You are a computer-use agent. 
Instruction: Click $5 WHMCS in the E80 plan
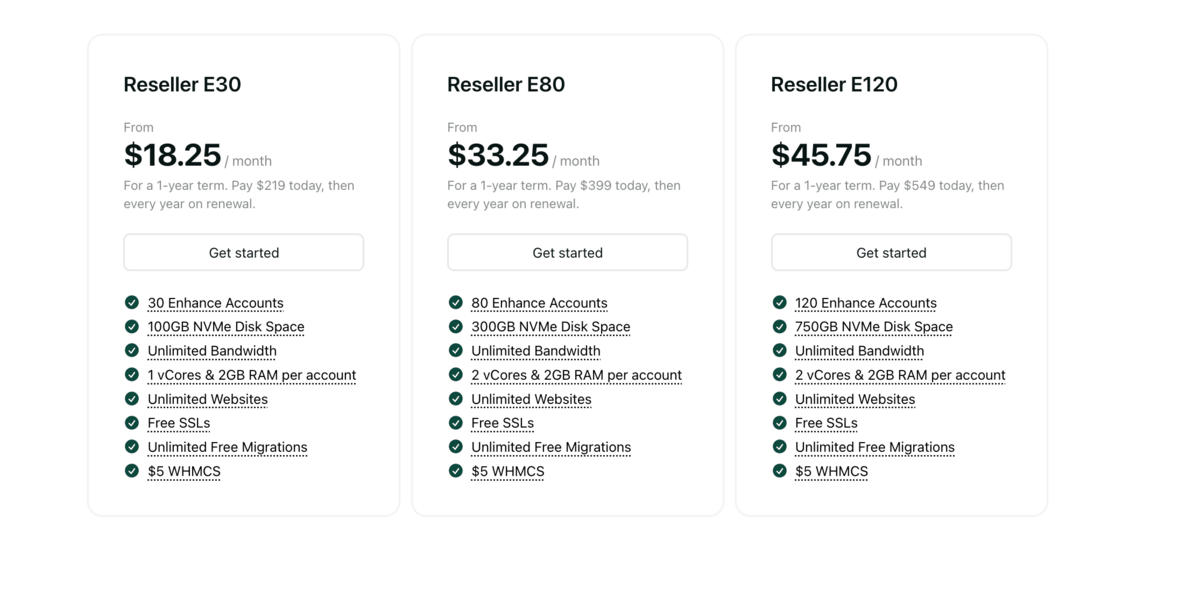(x=508, y=471)
